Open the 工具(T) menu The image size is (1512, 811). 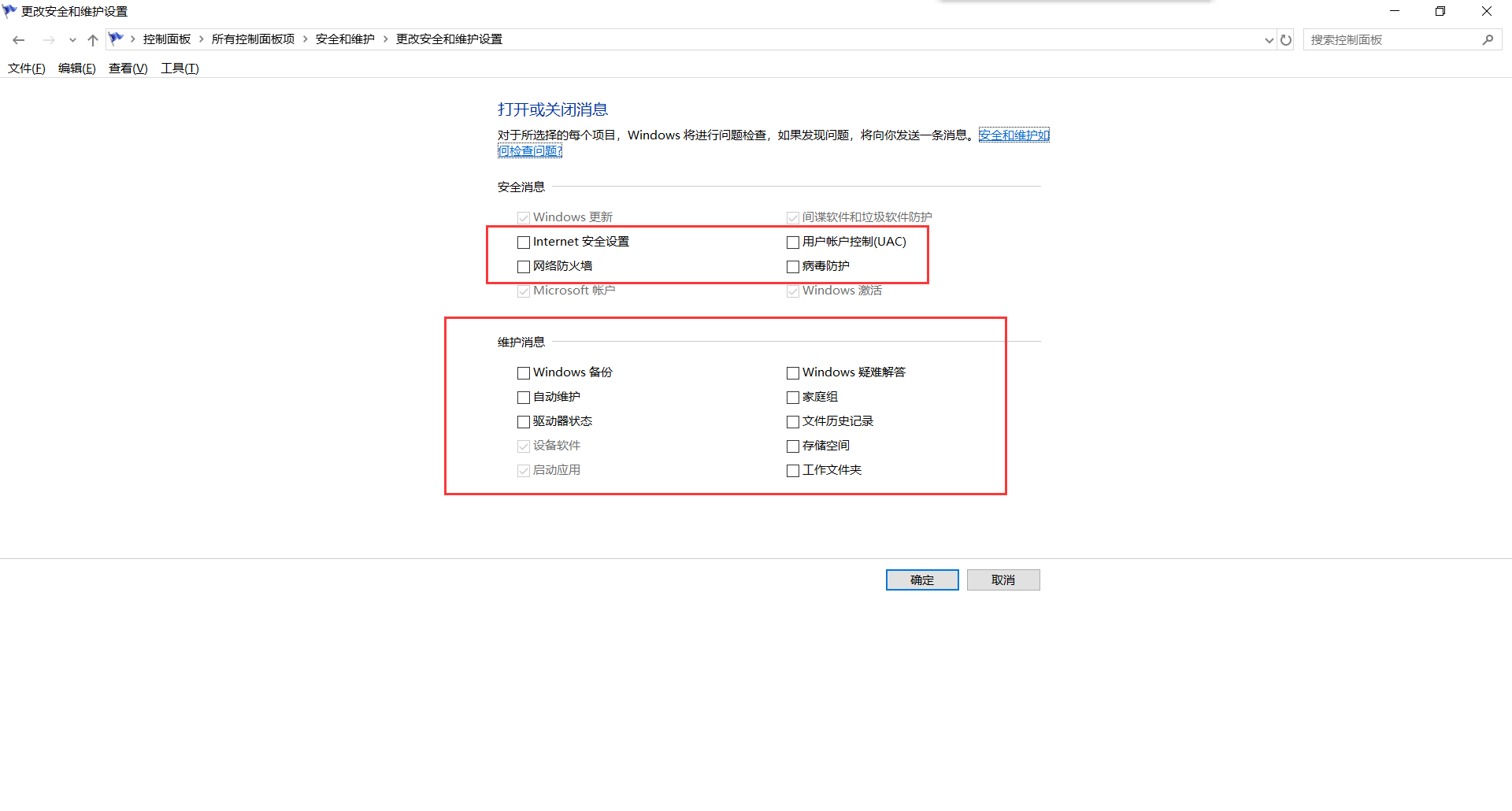click(x=180, y=69)
